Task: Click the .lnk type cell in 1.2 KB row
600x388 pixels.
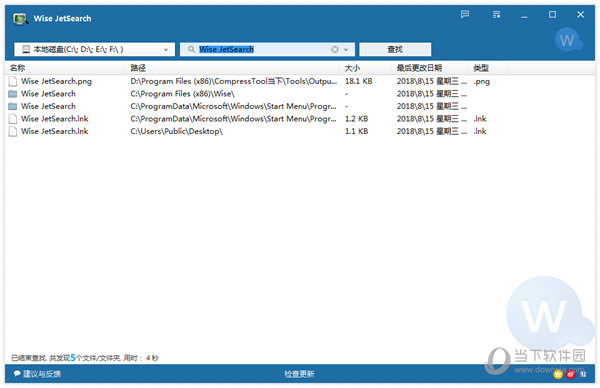Action: (x=480, y=119)
